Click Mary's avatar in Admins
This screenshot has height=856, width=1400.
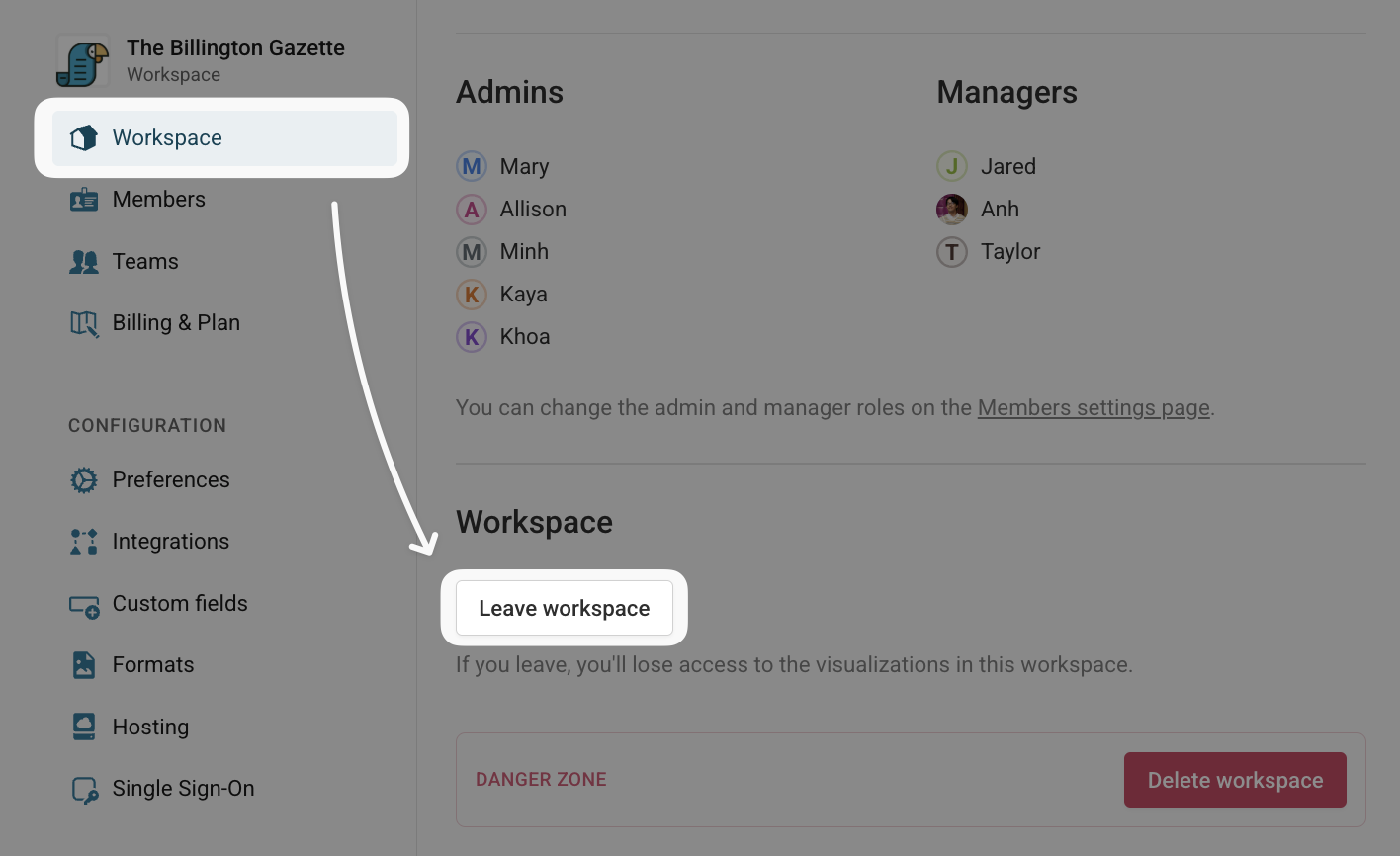(472, 166)
